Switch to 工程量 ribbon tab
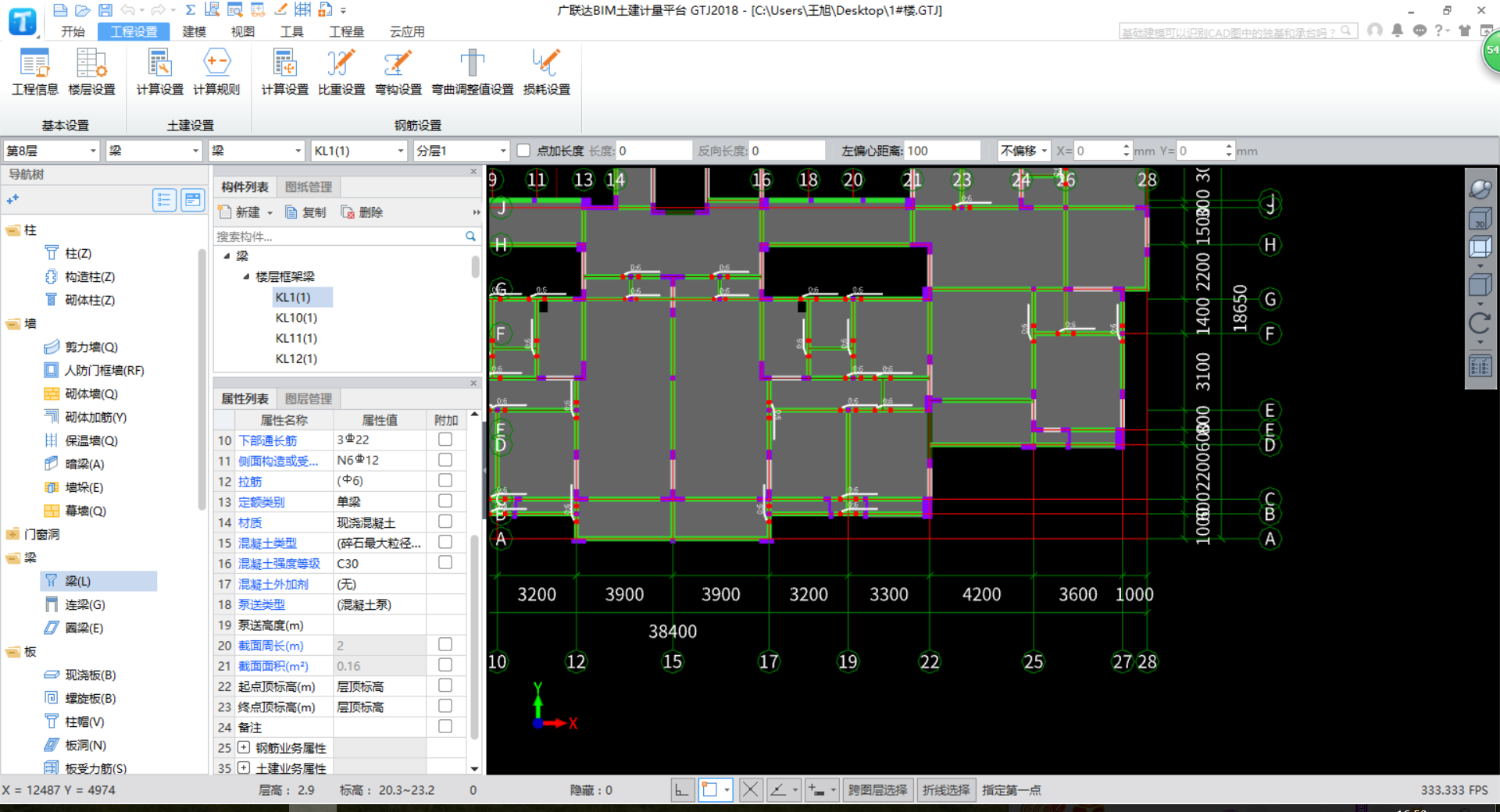This screenshot has width=1500, height=812. pyautogui.click(x=346, y=31)
